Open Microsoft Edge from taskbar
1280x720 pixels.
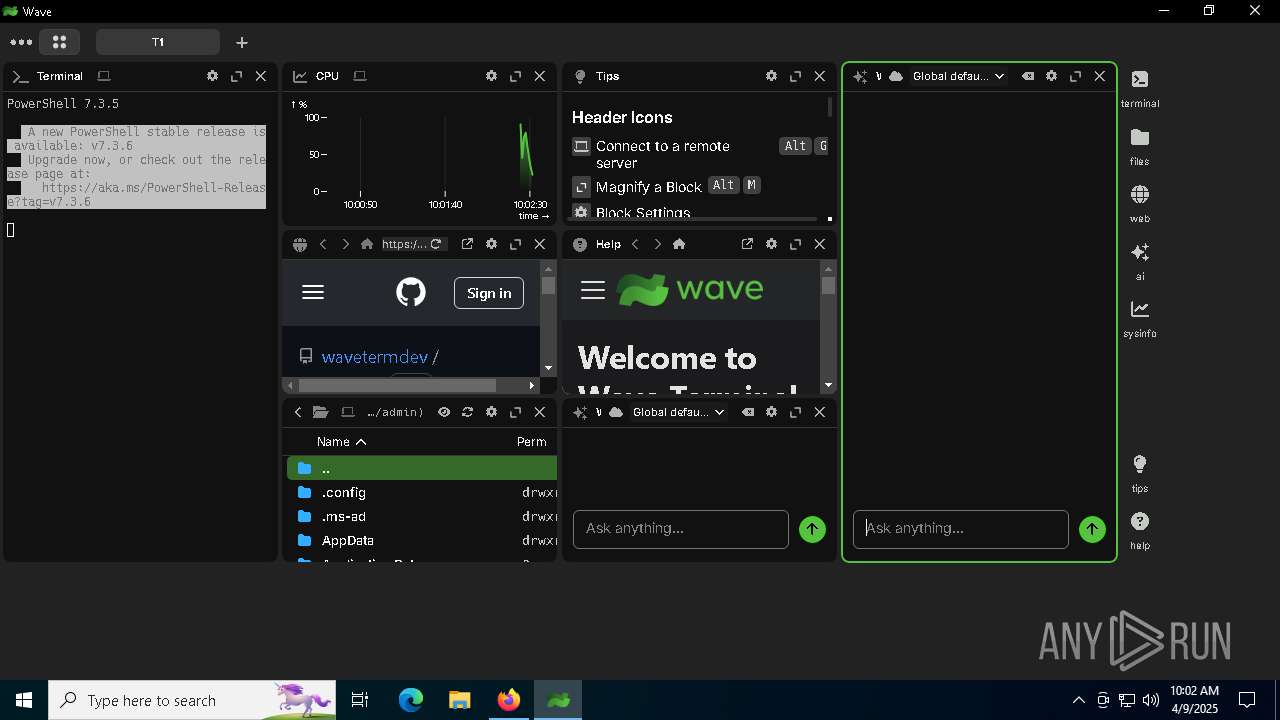tap(411, 700)
